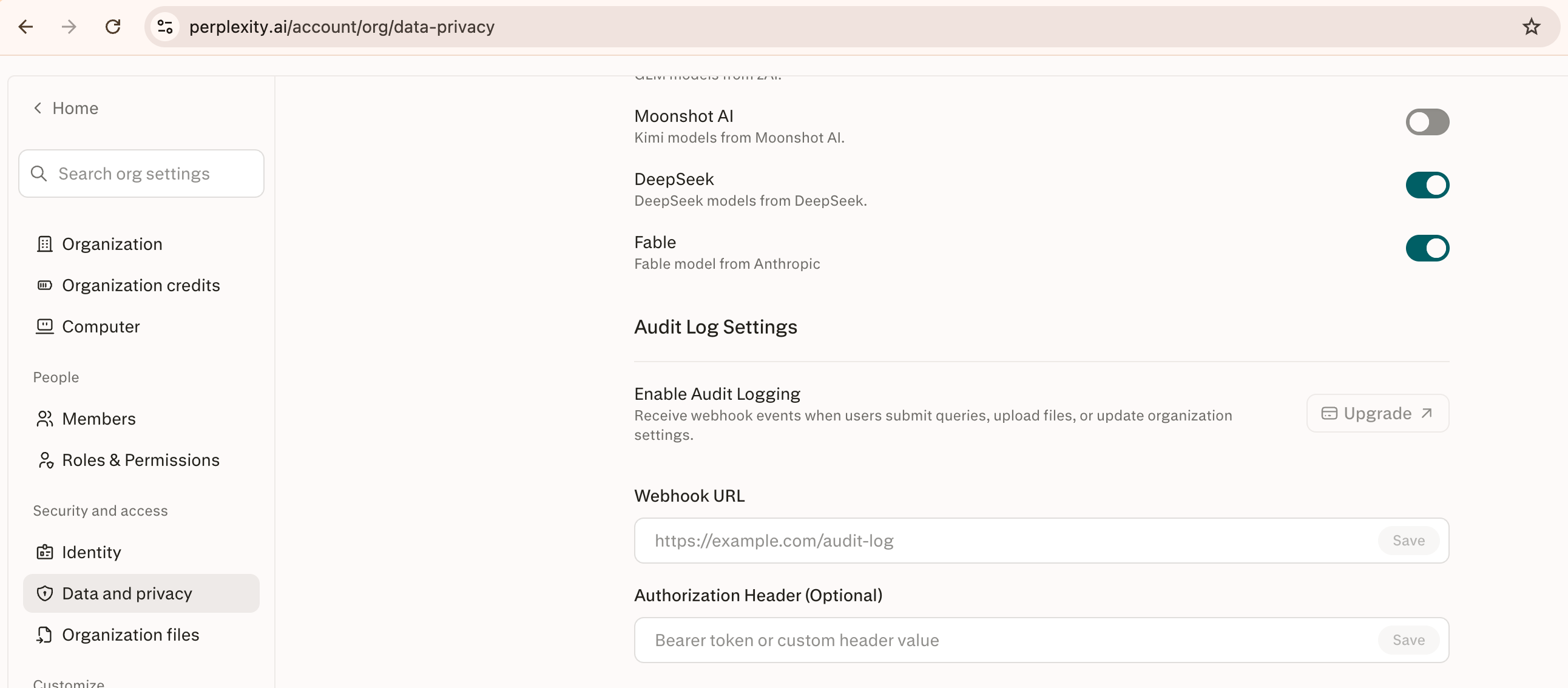Open Roles & Permissions settings
Viewport: 1568px width, 688px height.
tap(141, 460)
